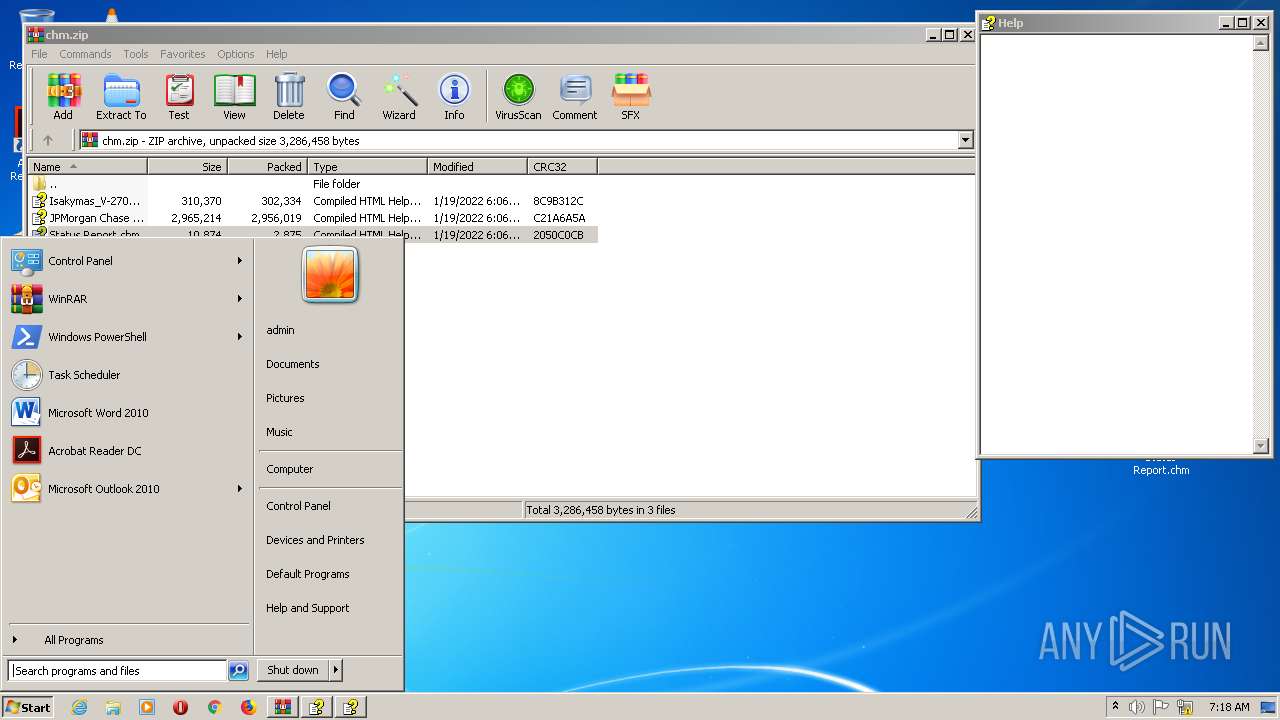Show hidden tray icons arrow
The image size is (1280, 720).
pyautogui.click(x=1115, y=706)
